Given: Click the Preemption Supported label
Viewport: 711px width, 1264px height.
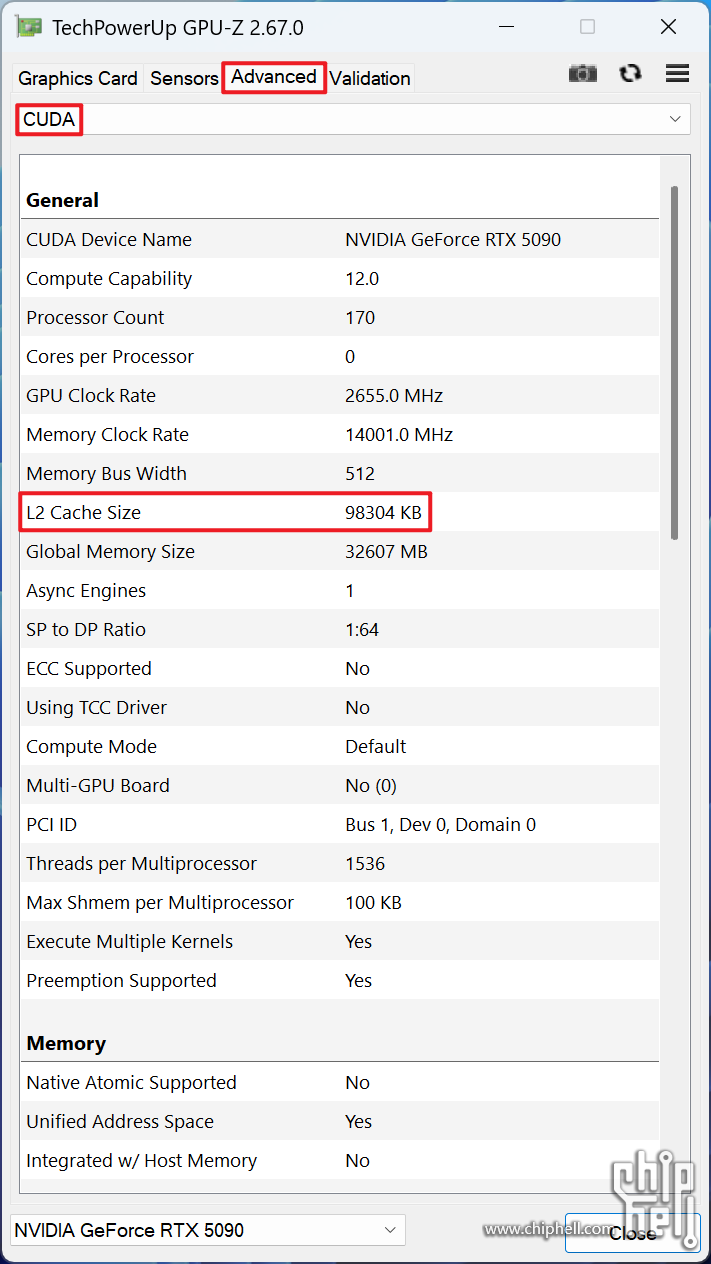Looking at the screenshot, I should (121, 981).
